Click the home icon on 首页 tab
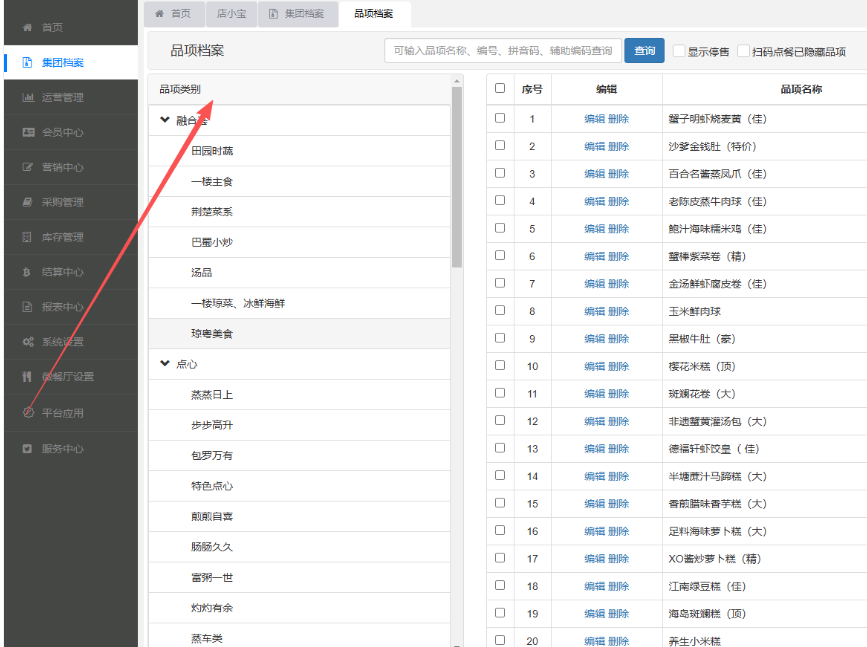Viewport: 867px width, 647px height. (x=159, y=14)
